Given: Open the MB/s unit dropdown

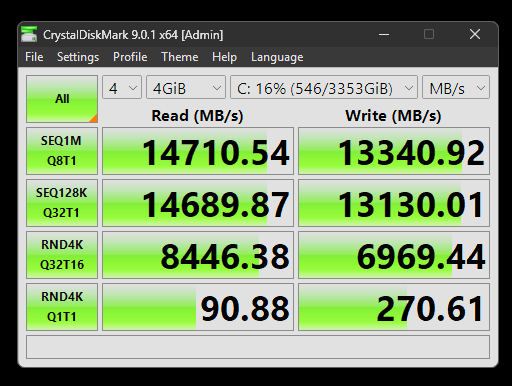Looking at the screenshot, I should (x=456, y=87).
